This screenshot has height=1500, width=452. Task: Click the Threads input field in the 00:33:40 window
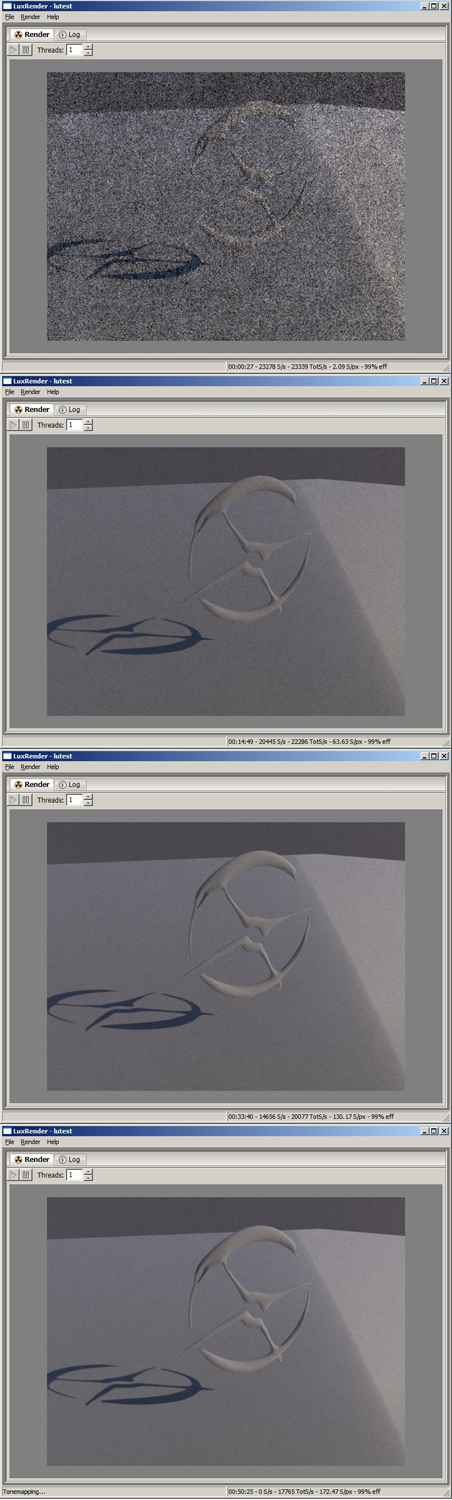point(75,800)
